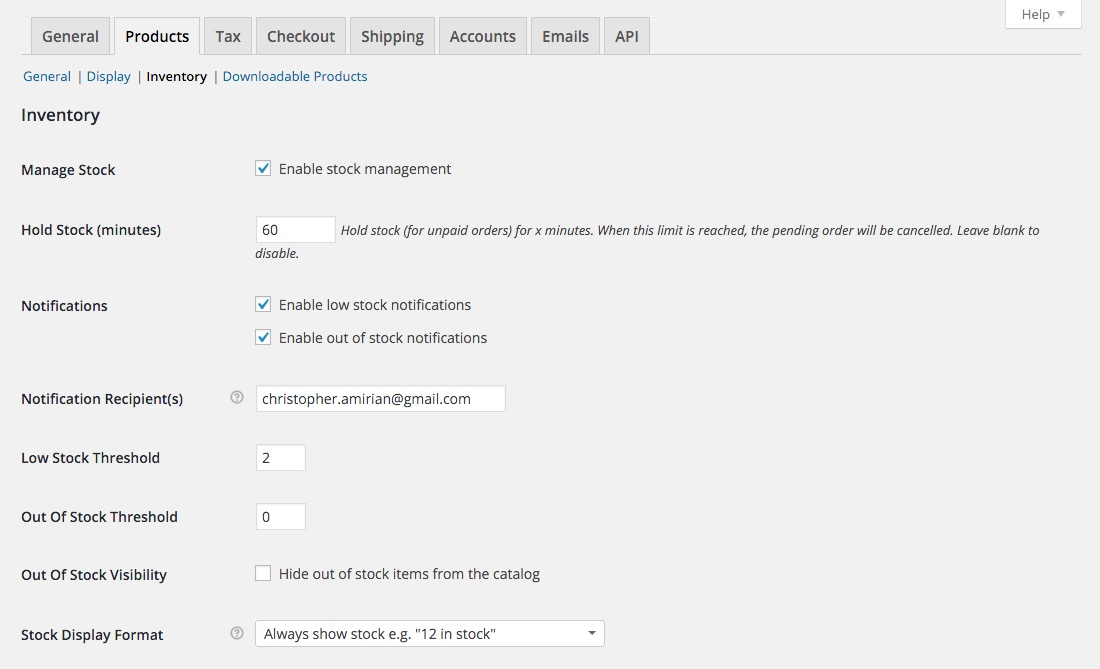
Task: Focus the Low Stock Threshold field
Action: [x=280, y=458]
